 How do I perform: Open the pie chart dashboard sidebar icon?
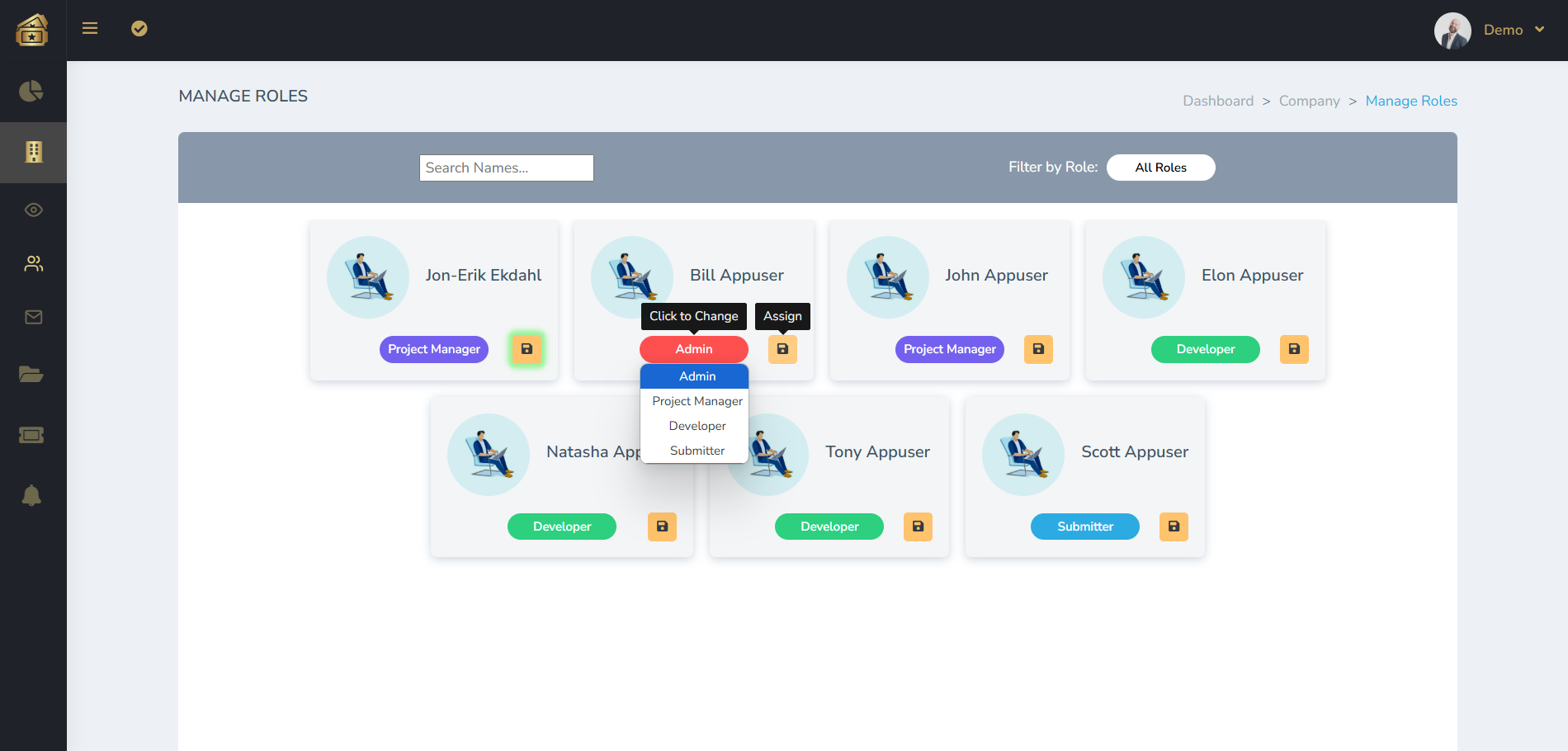point(32,91)
